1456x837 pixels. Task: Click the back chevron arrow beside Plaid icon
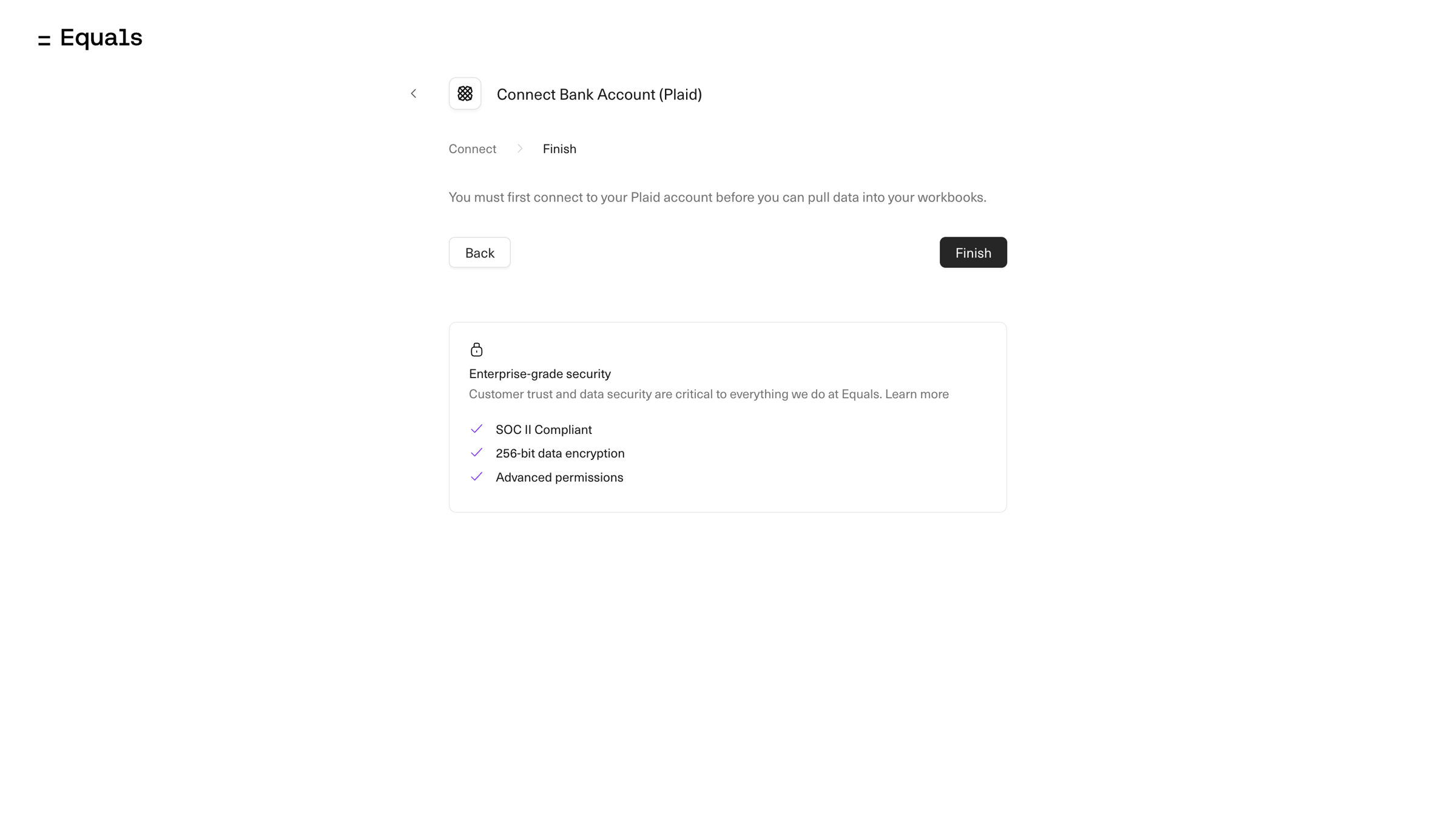pyautogui.click(x=413, y=93)
